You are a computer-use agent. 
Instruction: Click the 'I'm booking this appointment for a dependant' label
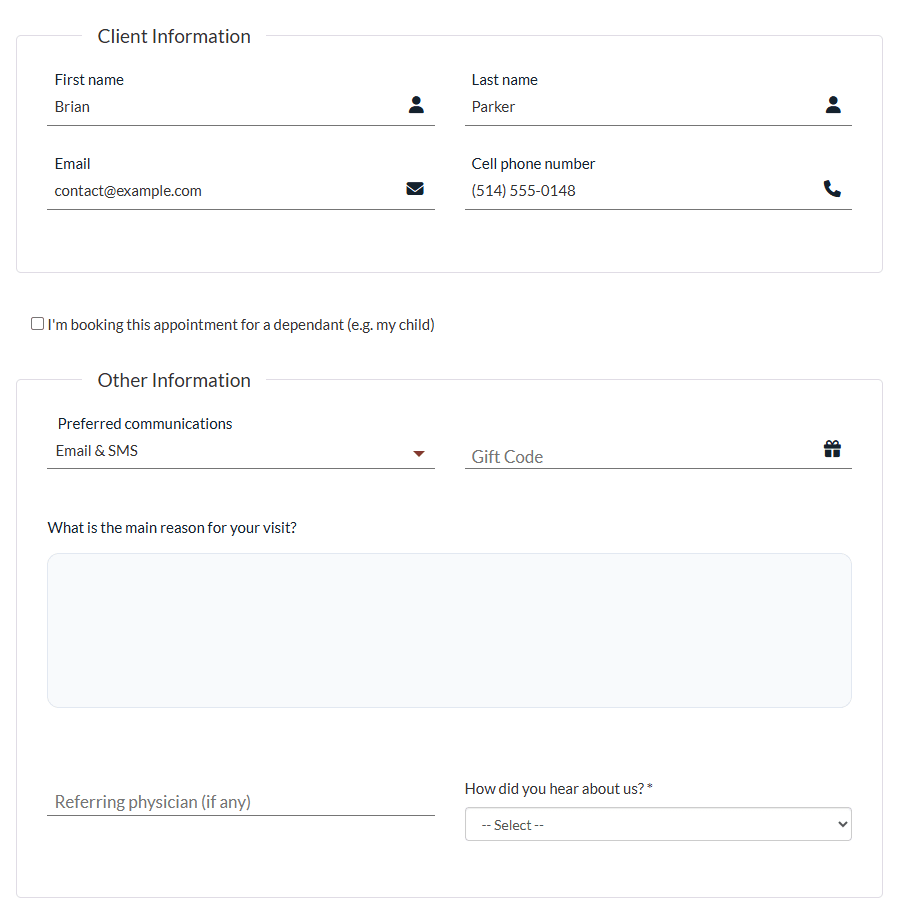point(241,324)
